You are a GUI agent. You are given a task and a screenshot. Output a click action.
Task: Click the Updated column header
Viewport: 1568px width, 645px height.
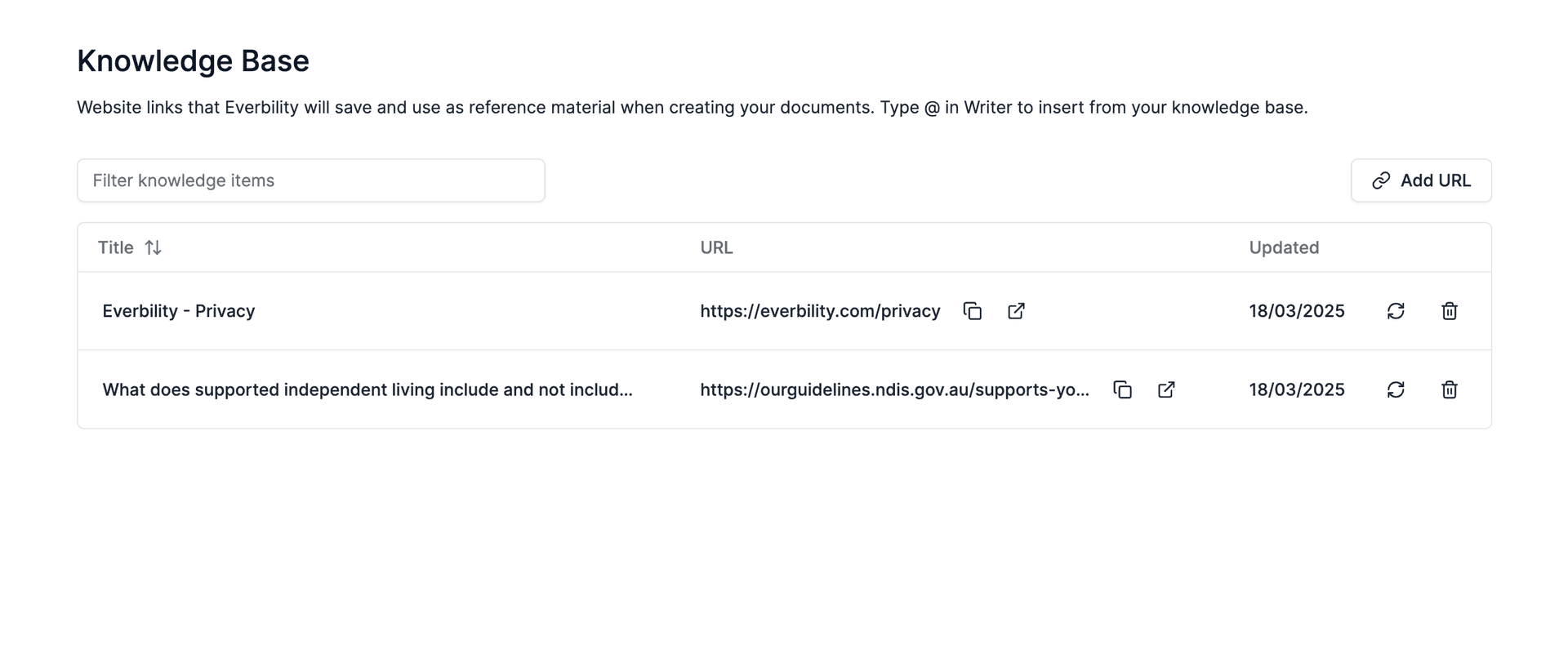tap(1283, 247)
